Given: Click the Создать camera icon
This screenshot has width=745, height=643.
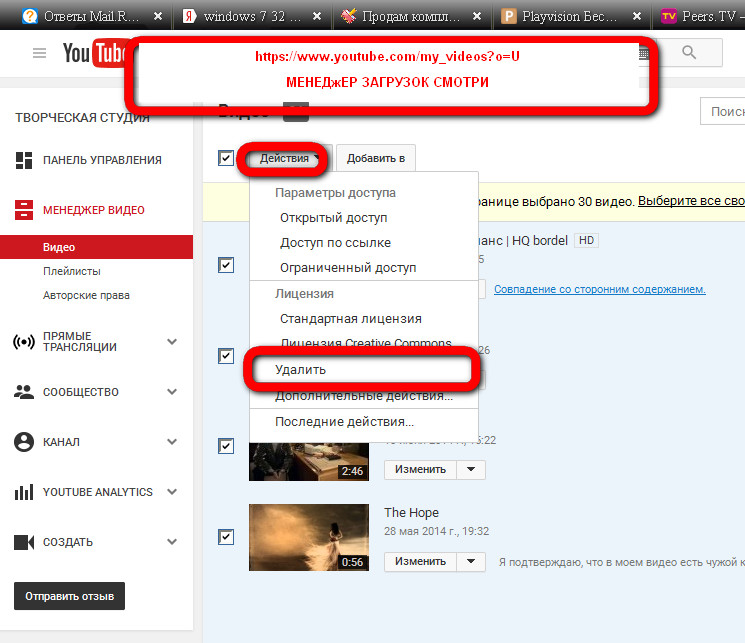Looking at the screenshot, I should 24,542.
